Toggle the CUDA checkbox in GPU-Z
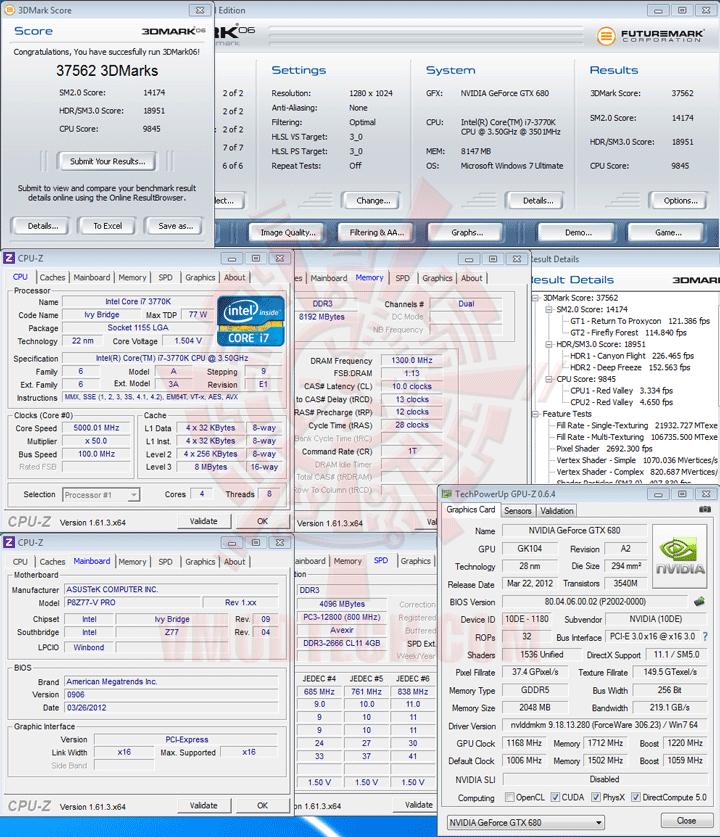The height and width of the screenshot is (837, 720). [x=556, y=797]
